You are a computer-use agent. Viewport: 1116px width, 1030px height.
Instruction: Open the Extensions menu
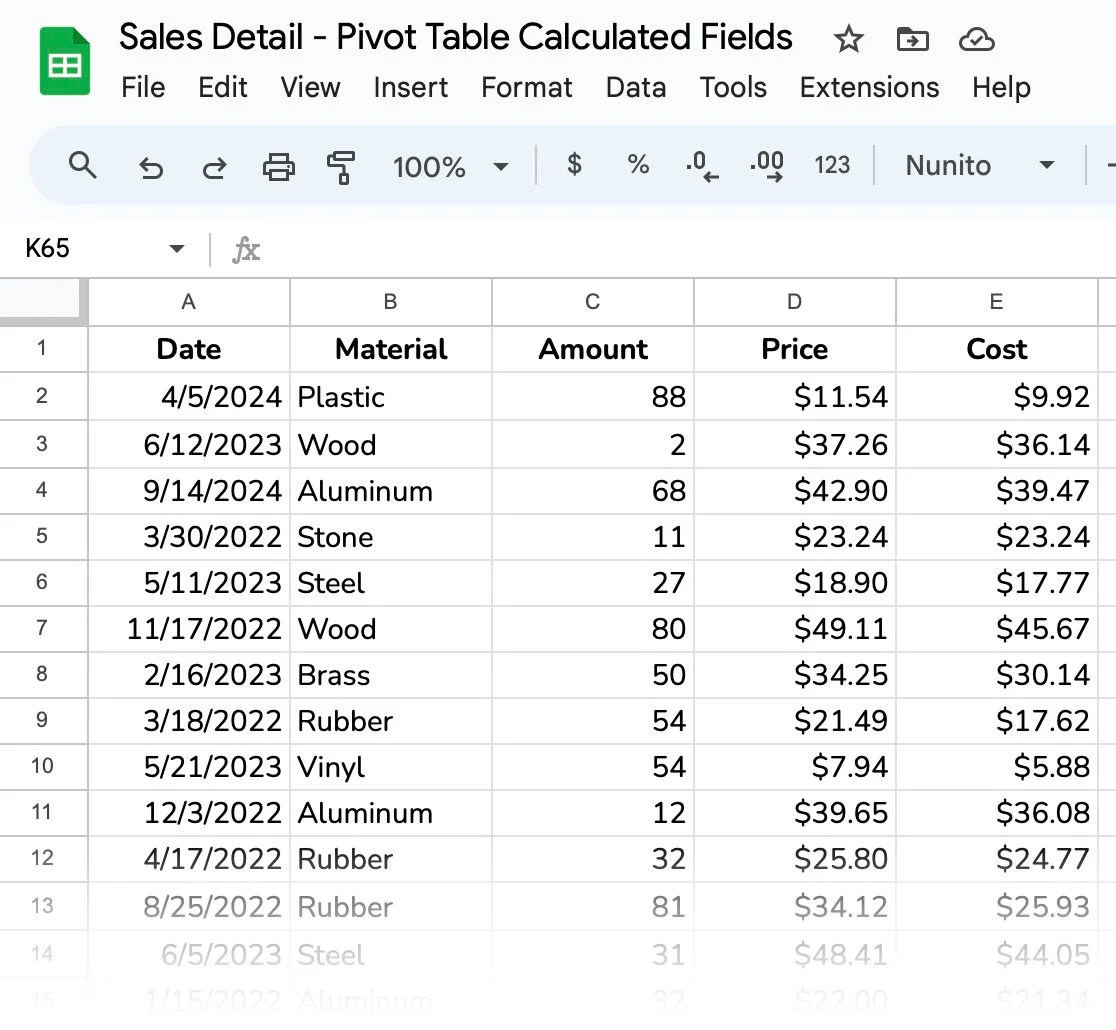[869, 87]
